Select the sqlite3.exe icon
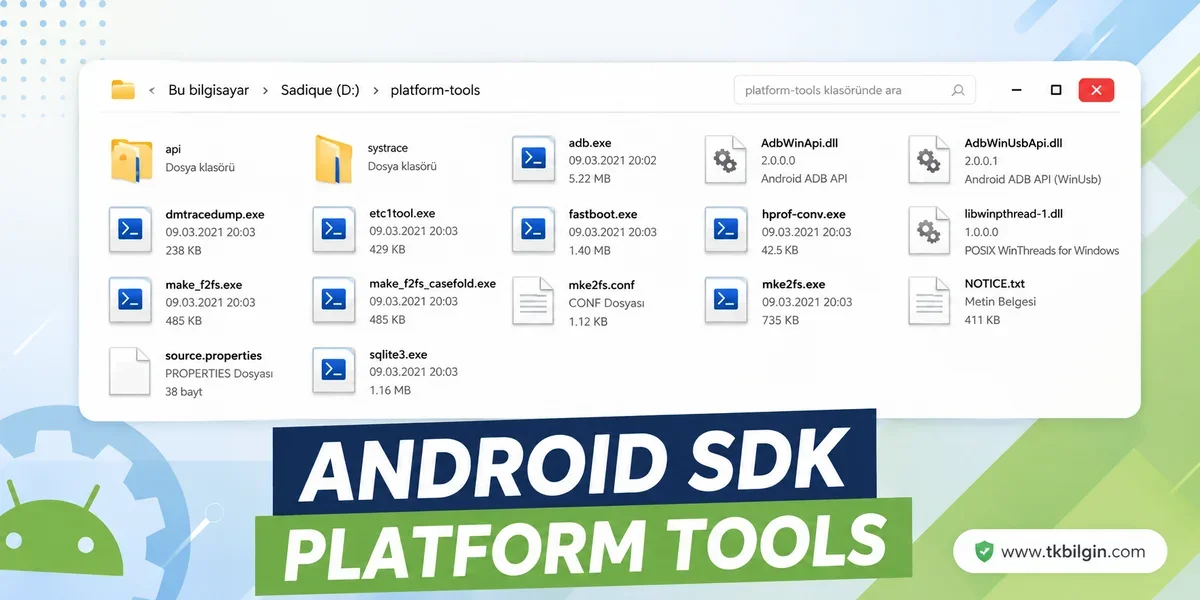Image resolution: width=1200 pixels, height=600 pixels. (334, 370)
